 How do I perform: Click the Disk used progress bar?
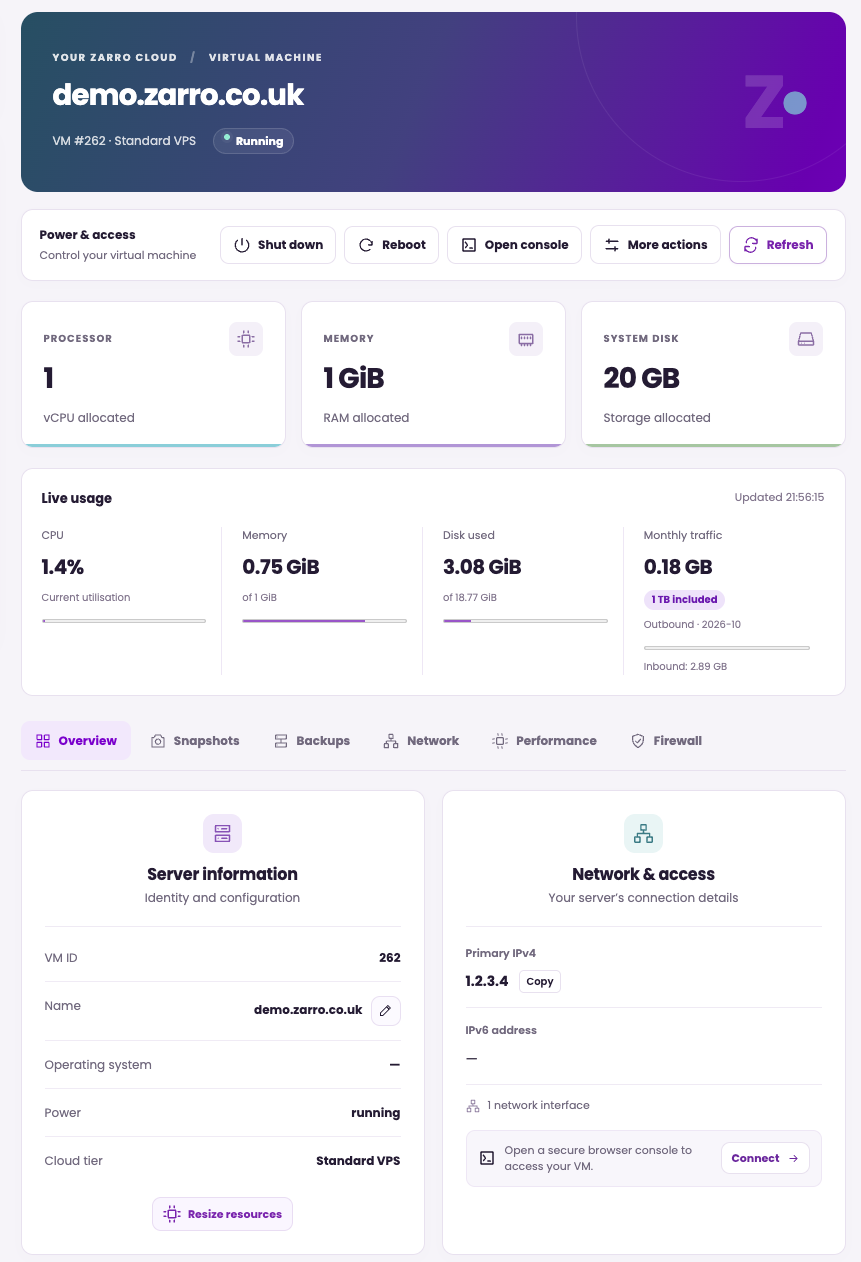point(525,621)
